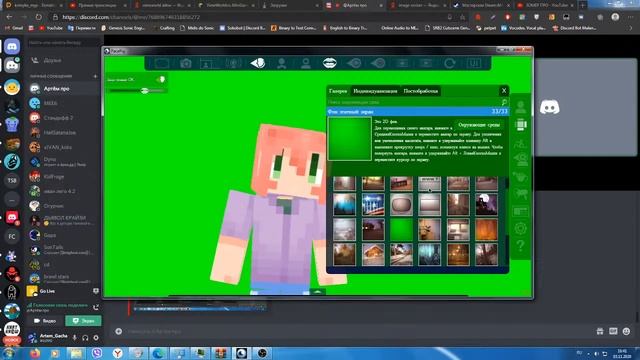Switch to the Индивидуализация tab
Image resolution: width=640 pixels, height=360 pixels.
(x=375, y=91)
